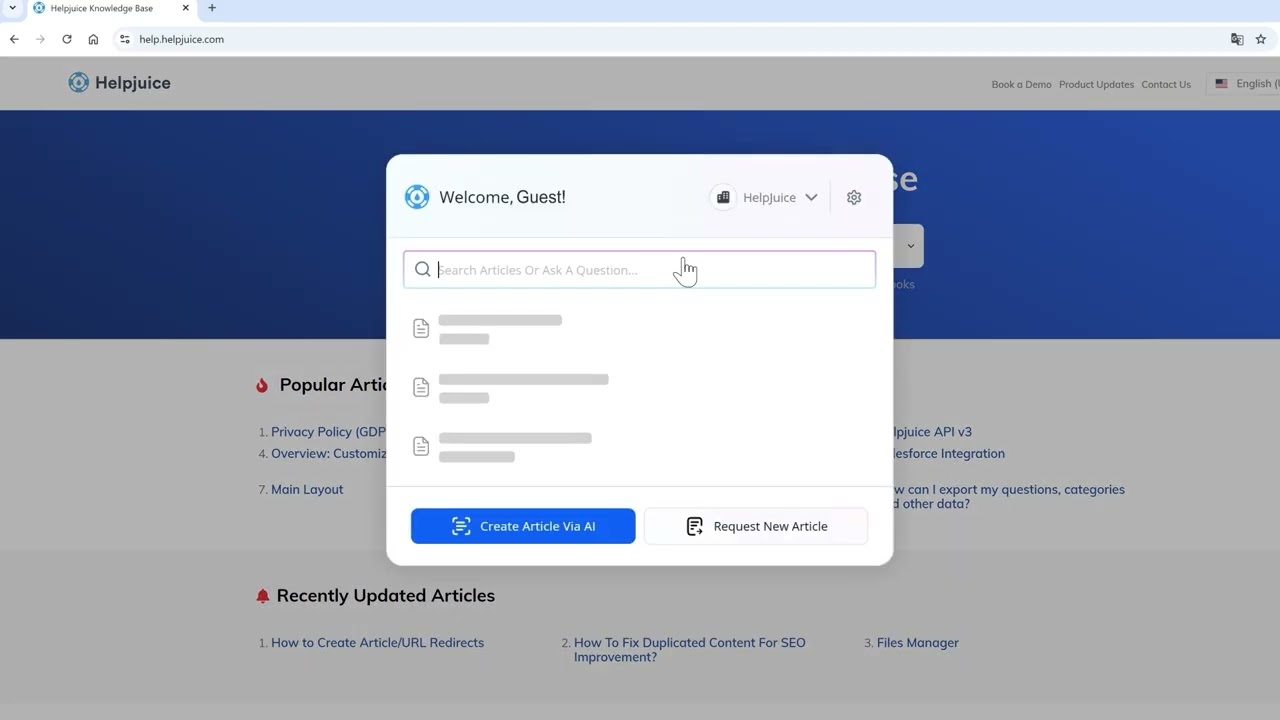Open Book a Demo link
Screen dimensions: 1280x720
click(1021, 85)
